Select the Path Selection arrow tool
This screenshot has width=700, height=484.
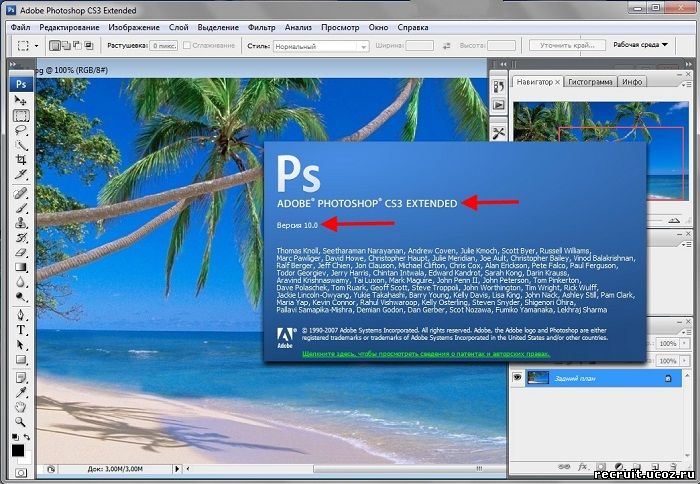click(21, 345)
